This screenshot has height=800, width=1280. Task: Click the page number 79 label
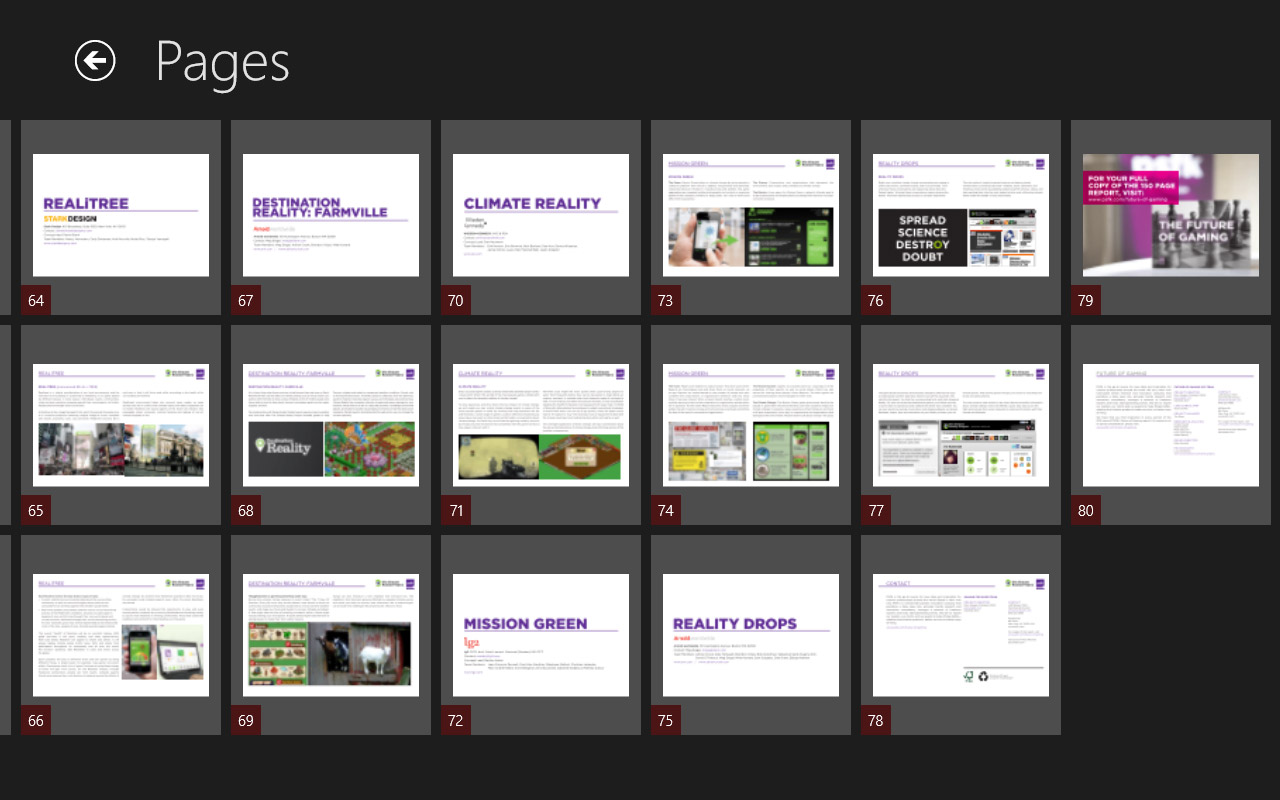tap(1086, 300)
